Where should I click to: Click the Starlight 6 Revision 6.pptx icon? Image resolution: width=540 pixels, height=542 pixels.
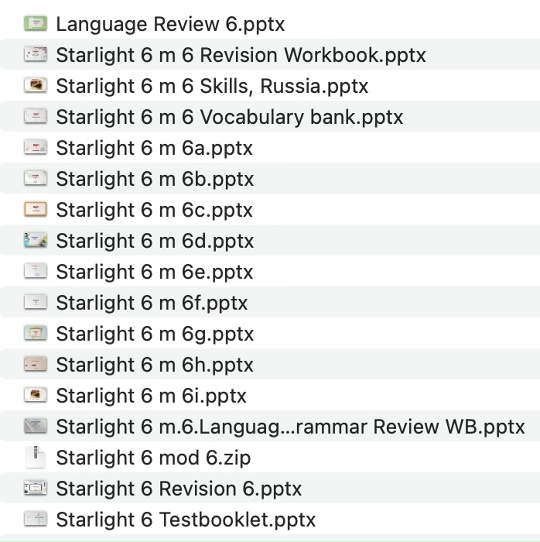pos(36,488)
